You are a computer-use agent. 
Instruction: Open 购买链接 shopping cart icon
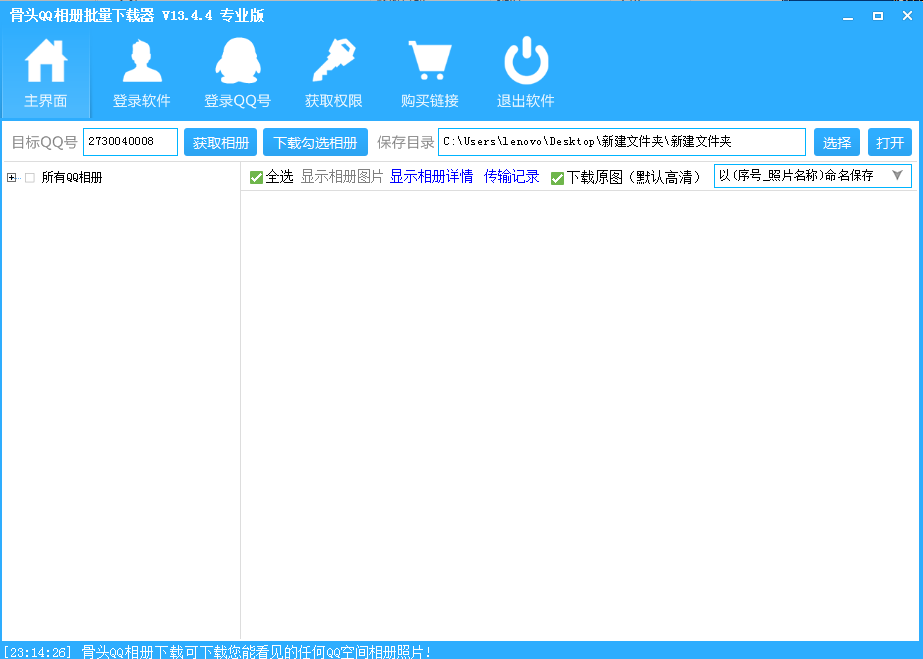point(430,60)
